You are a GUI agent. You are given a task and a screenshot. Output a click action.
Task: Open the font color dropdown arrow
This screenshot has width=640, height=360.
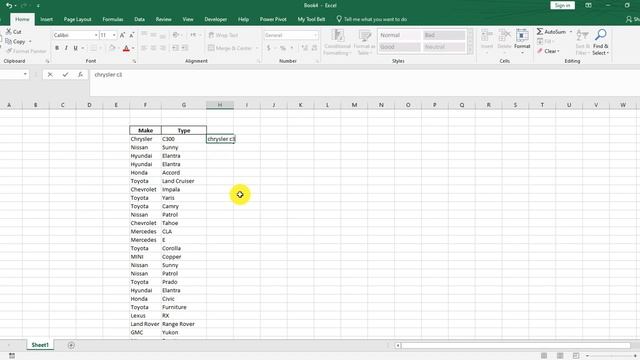coord(133,48)
